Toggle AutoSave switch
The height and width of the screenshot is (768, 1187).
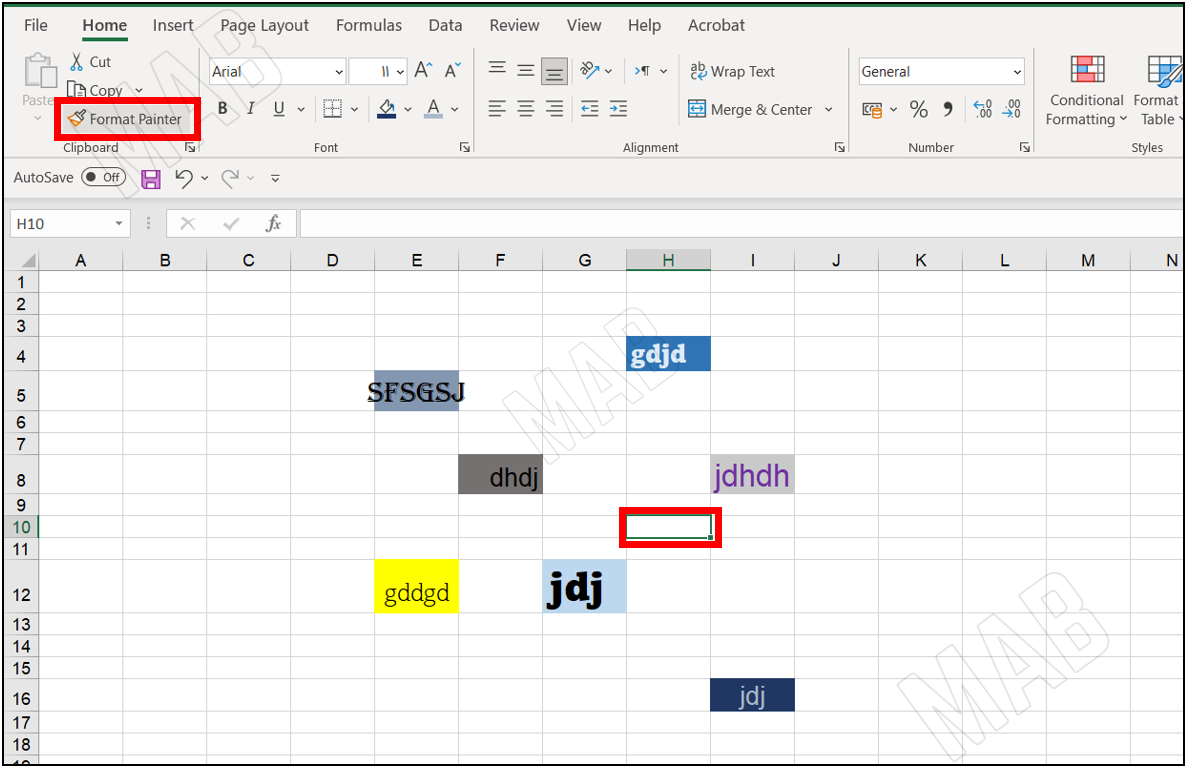tap(104, 177)
